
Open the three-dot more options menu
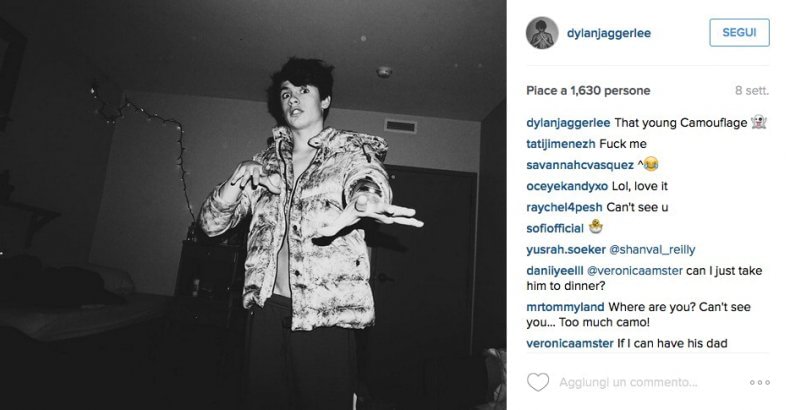pyautogui.click(x=760, y=383)
